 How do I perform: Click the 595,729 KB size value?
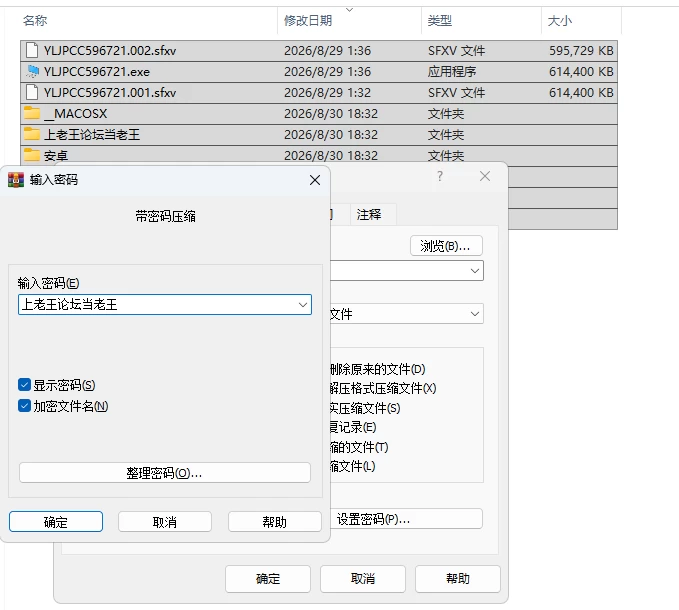coord(581,51)
